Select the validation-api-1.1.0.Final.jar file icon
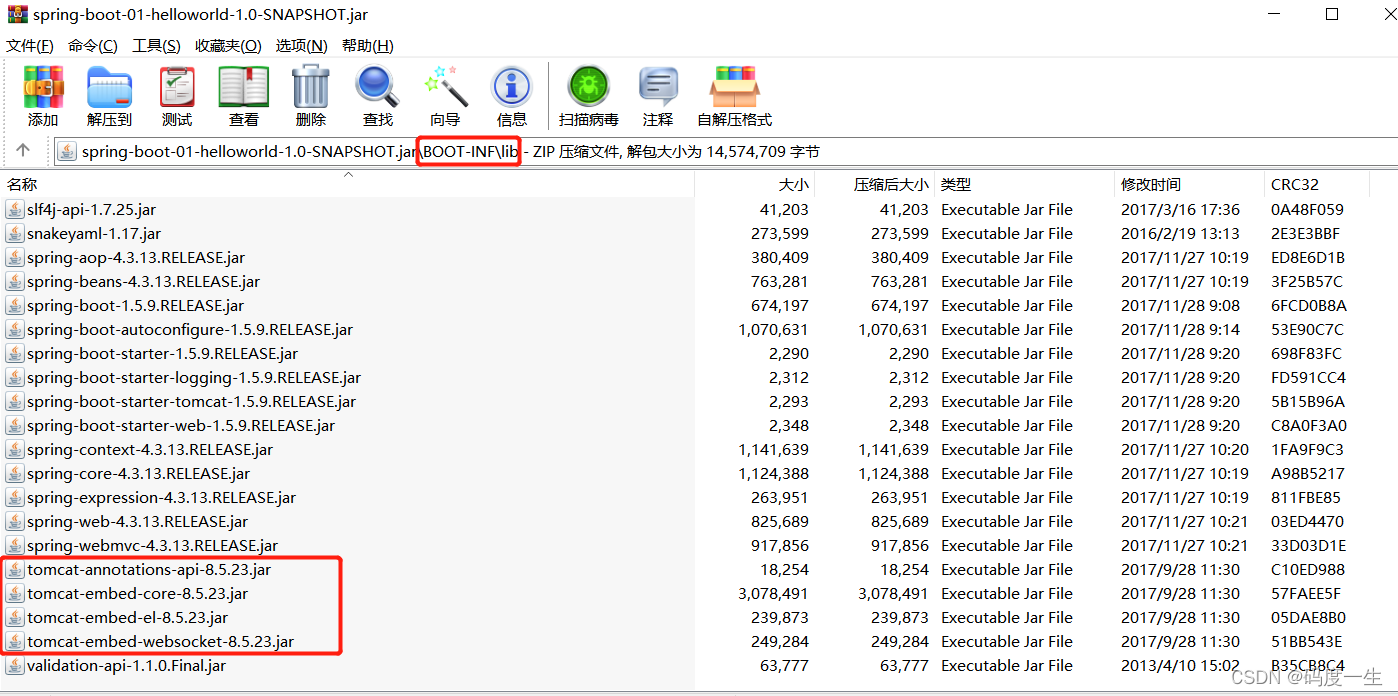Viewport: 1398px width, 696px height. [14, 666]
